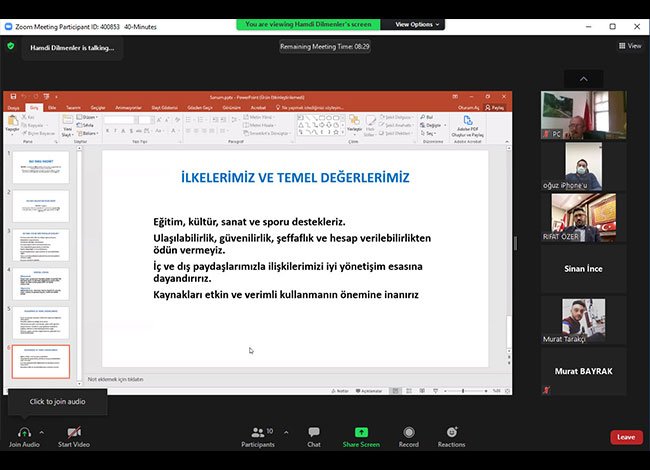Start recording with the Record button
650x470 pixels.
click(409, 437)
